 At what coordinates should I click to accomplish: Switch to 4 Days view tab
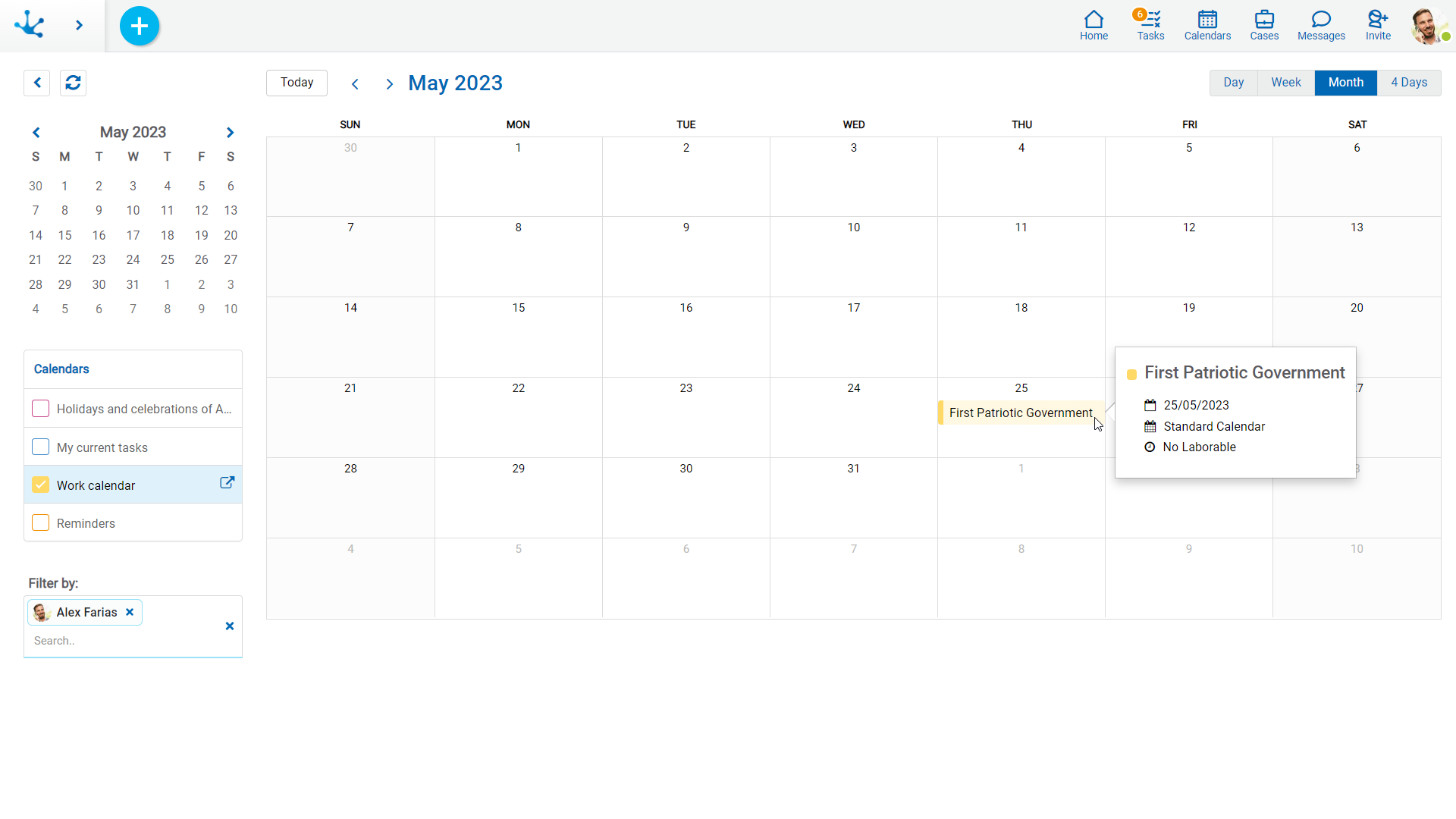(x=1408, y=83)
